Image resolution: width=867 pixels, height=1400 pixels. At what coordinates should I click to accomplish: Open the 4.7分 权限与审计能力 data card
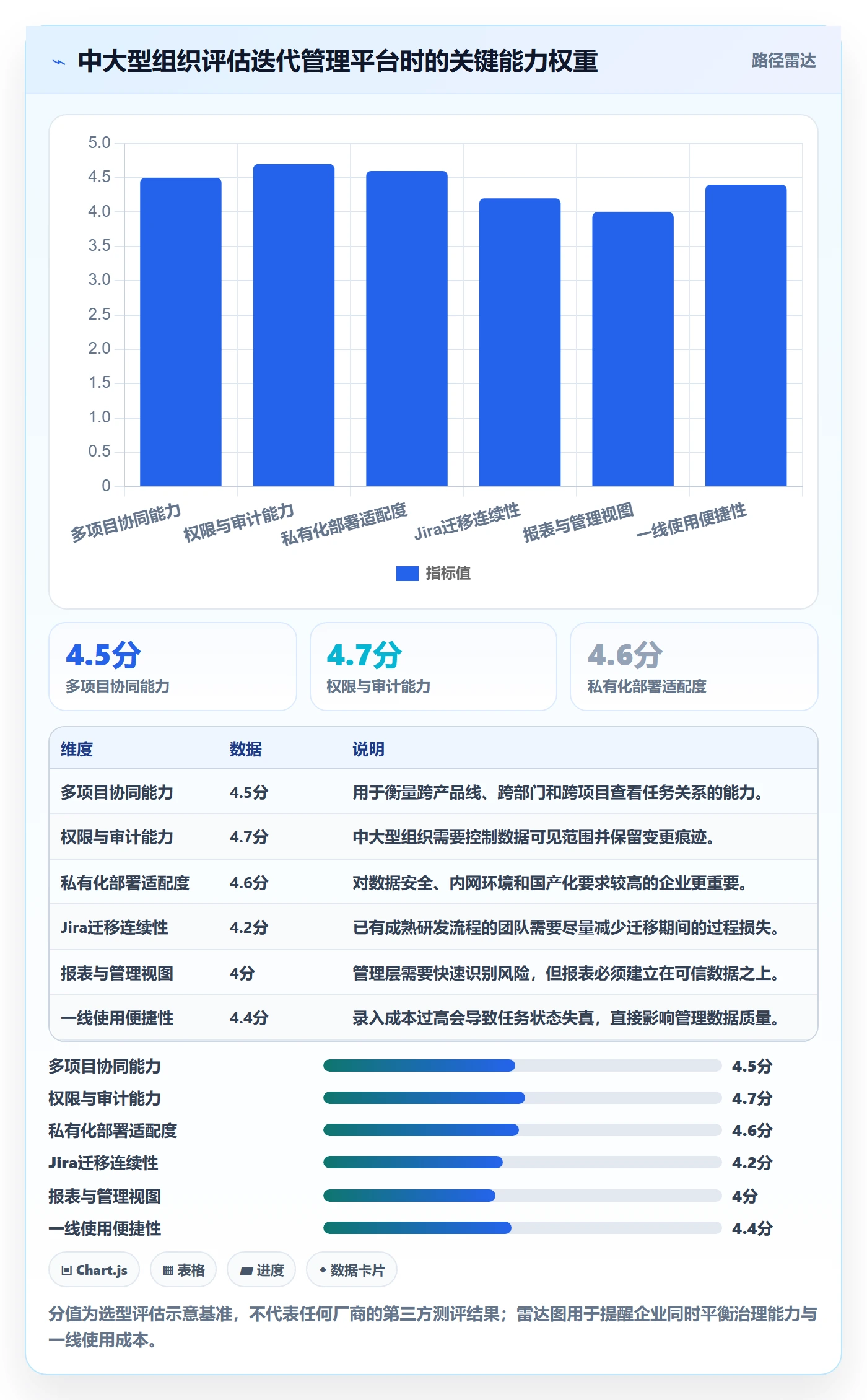pyautogui.click(x=434, y=667)
